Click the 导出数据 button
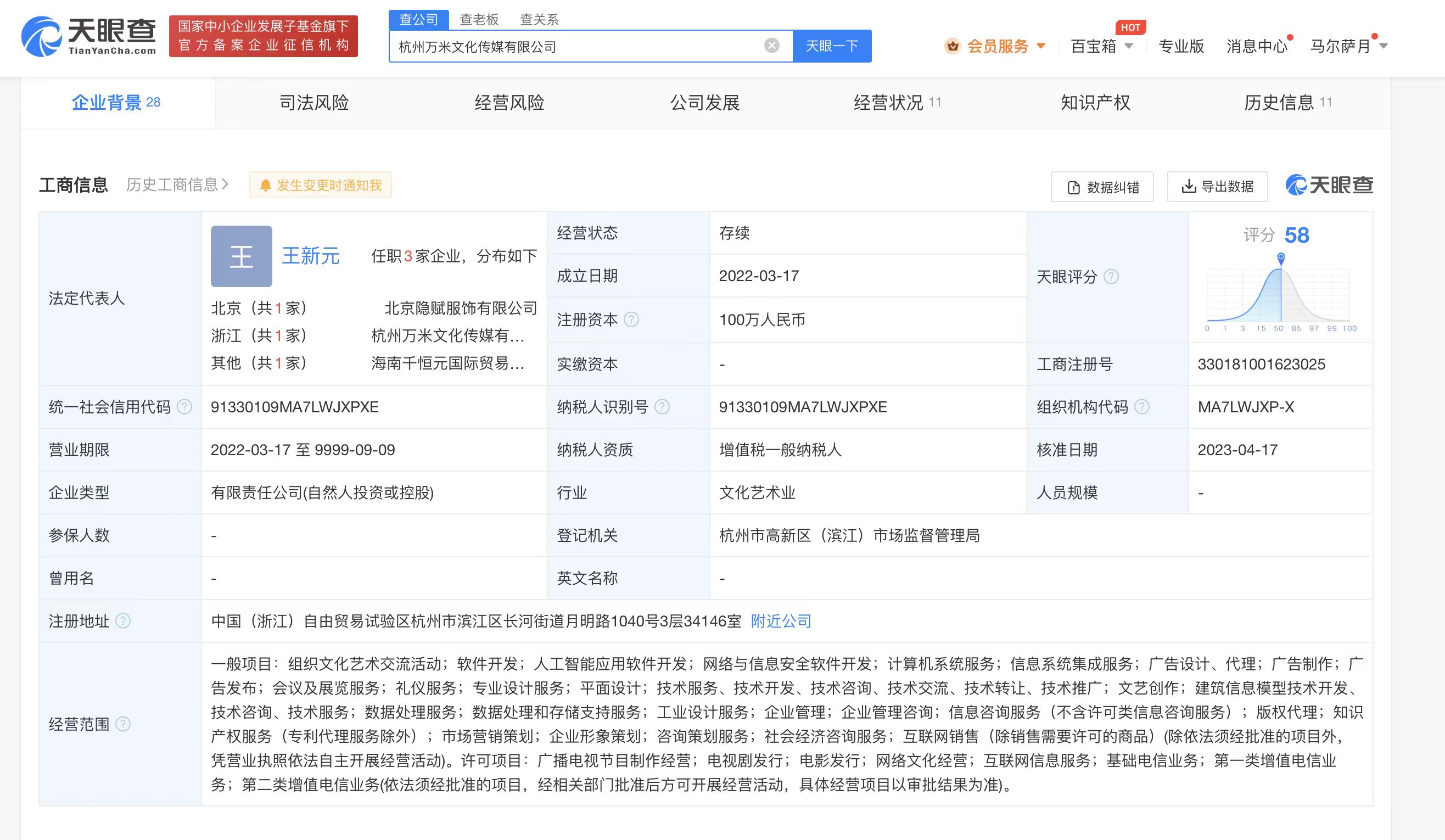Viewport: 1445px width, 840px height. tap(1217, 186)
